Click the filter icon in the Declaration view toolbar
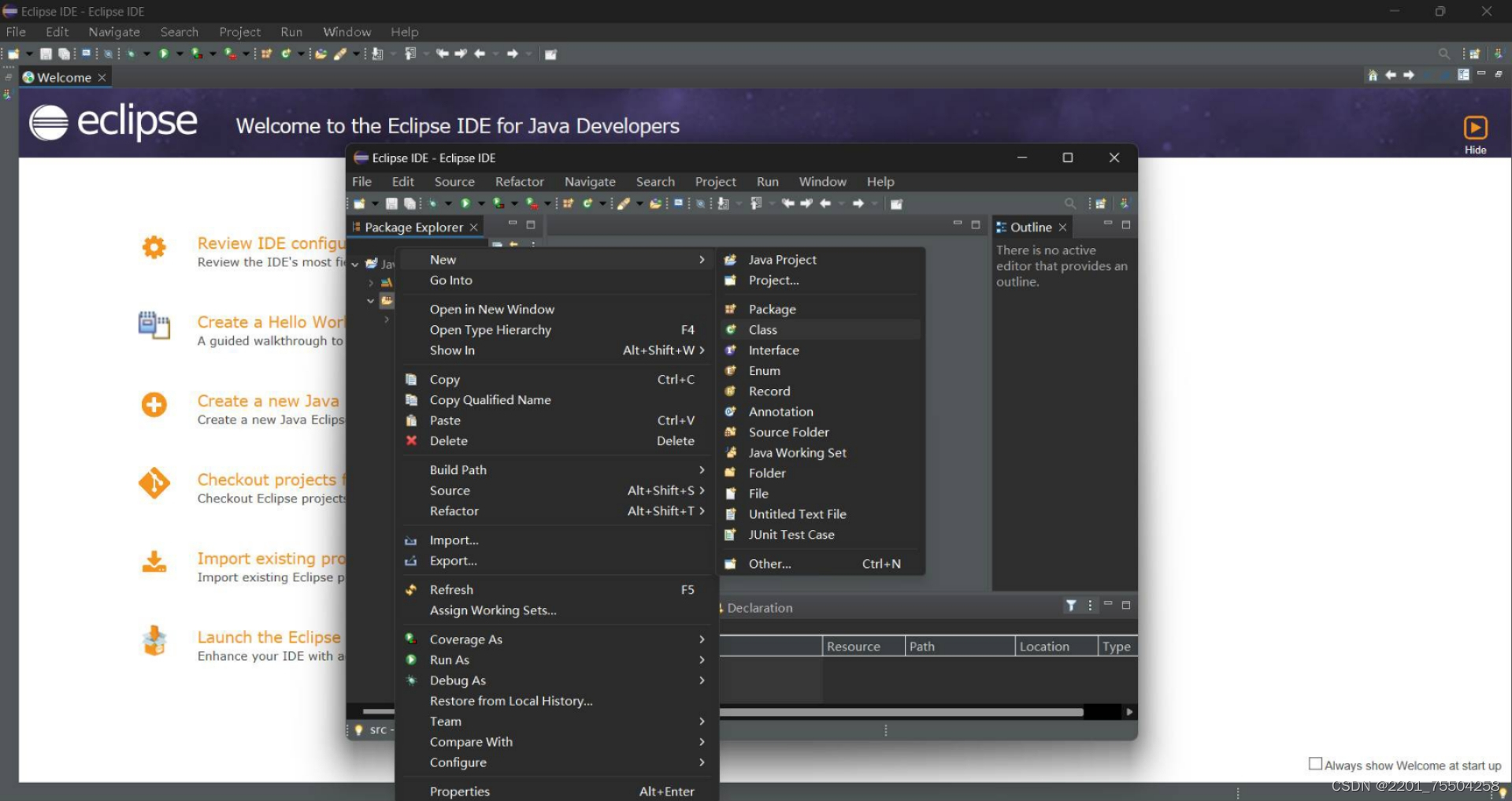The height and width of the screenshot is (801, 1512). [1071, 605]
